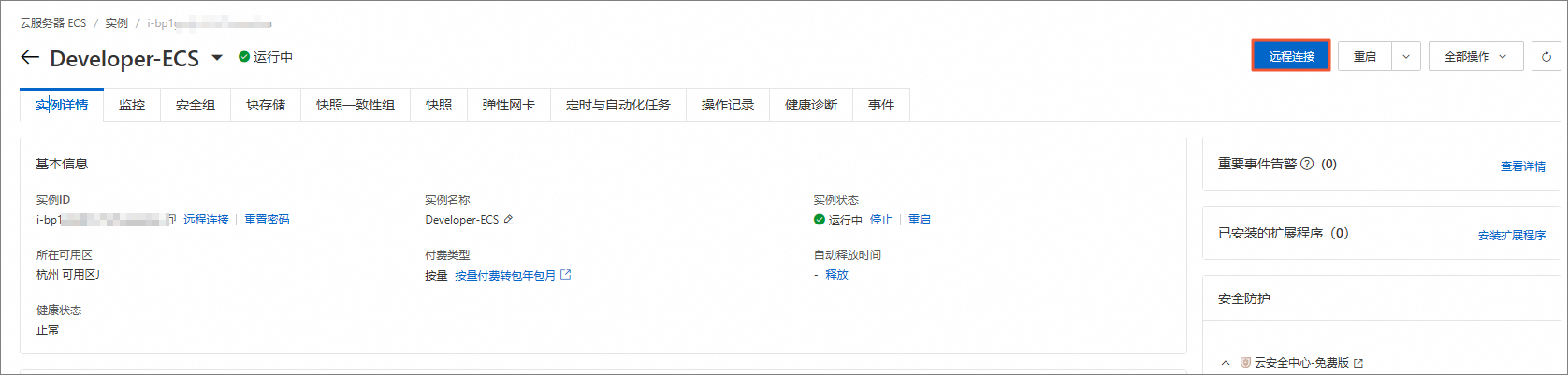Click the Developer-ECS instance name value
Viewport: 1568px width, 375px height.
coord(462,220)
